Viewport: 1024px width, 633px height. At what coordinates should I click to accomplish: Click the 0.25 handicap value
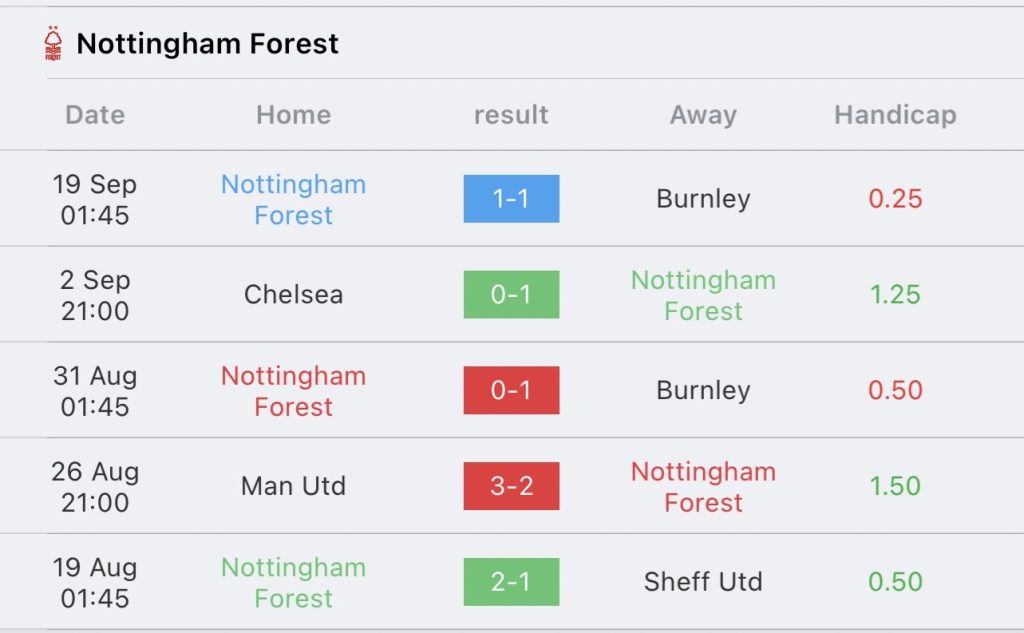(895, 199)
